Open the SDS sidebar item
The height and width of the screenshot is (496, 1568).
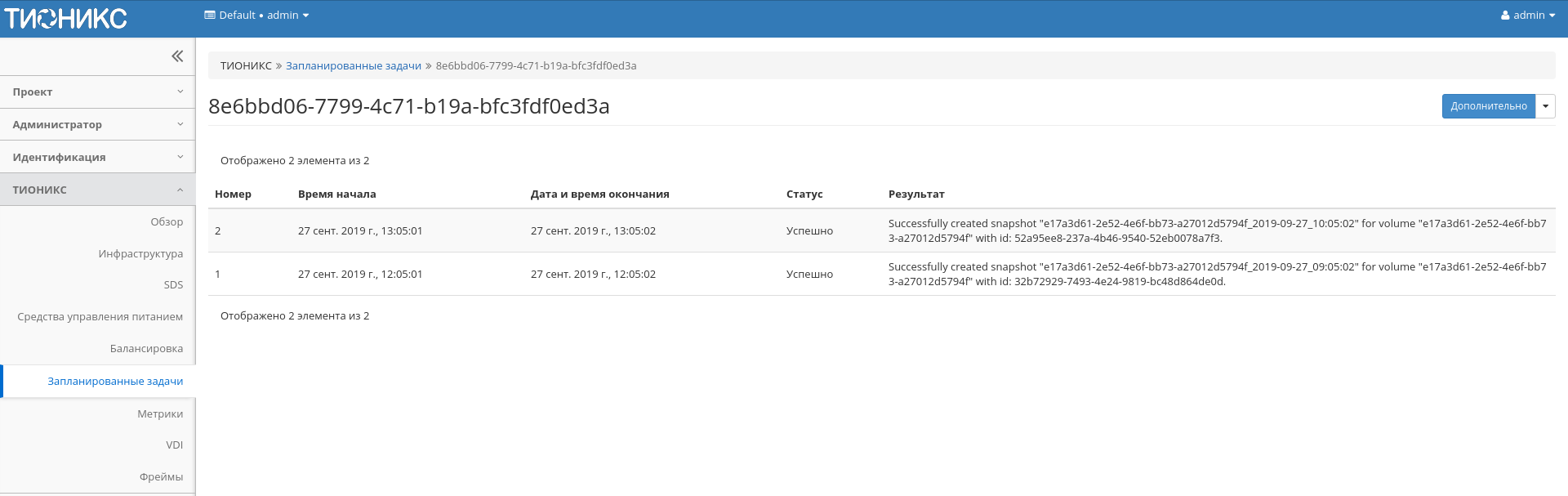click(x=173, y=285)
